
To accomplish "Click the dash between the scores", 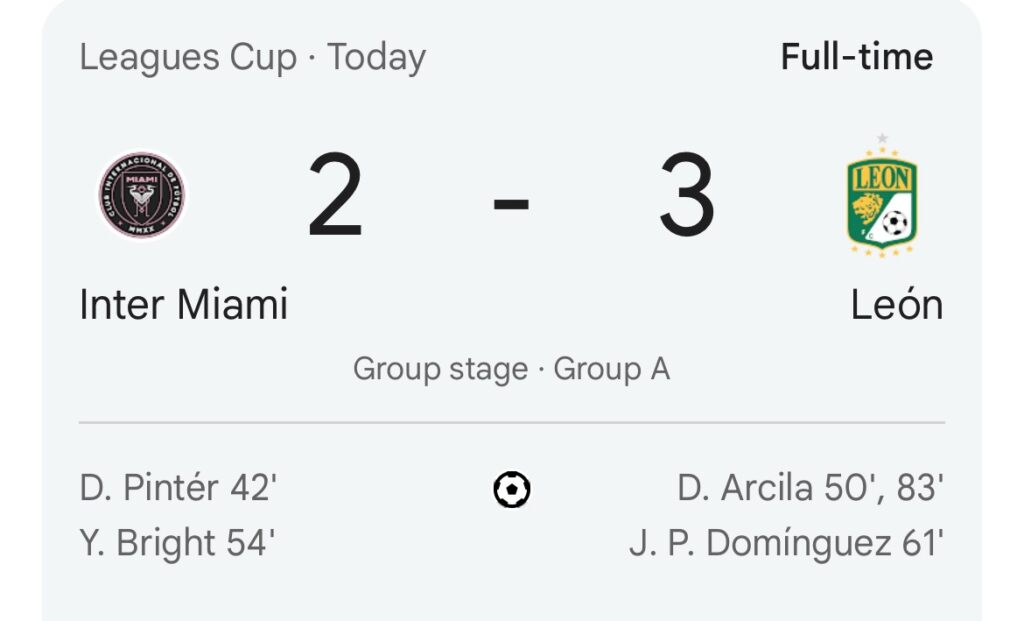I will click(511, 204).
